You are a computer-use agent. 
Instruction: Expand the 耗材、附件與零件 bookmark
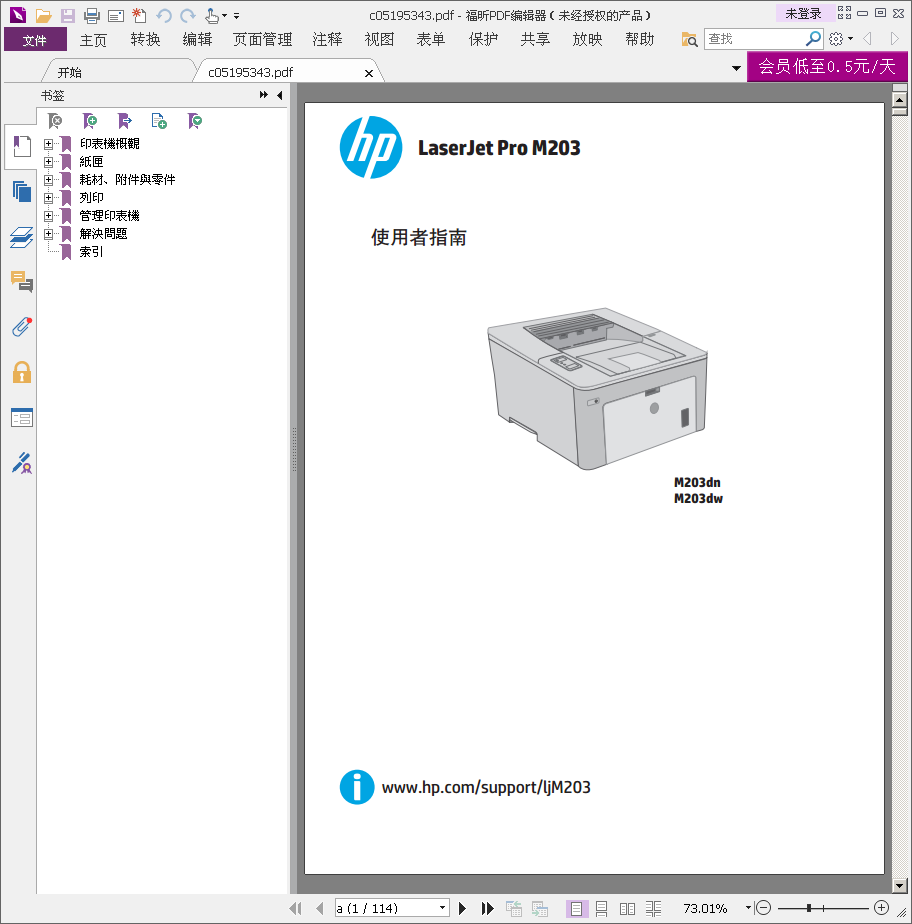tap(48, 180)
